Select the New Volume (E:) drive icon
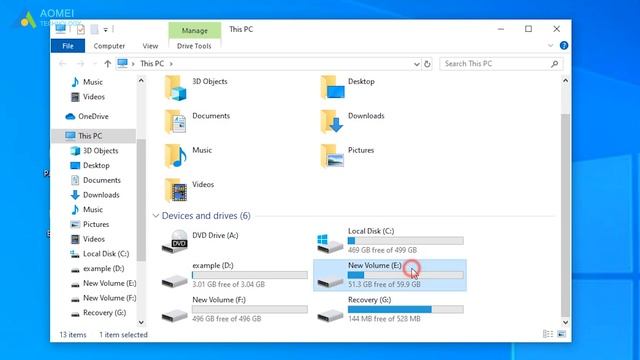640x360 pixels. click(330, 281)
